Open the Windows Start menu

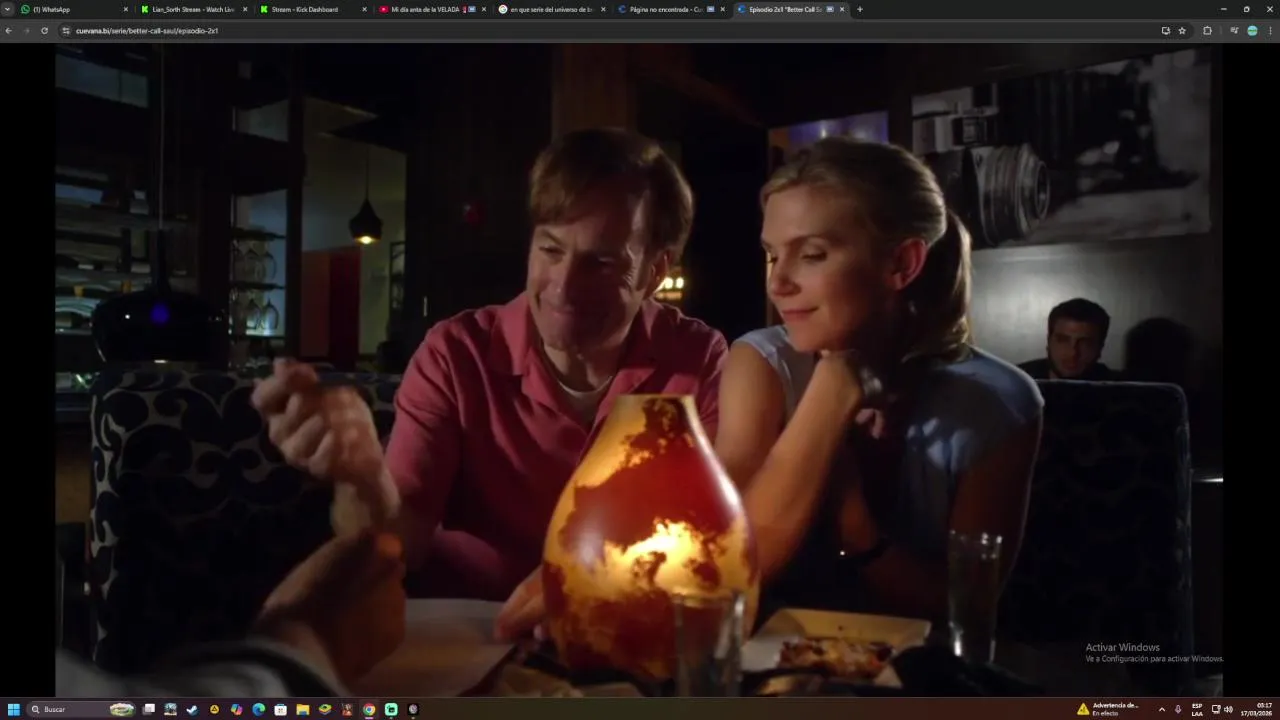click(x=14, y=709)
